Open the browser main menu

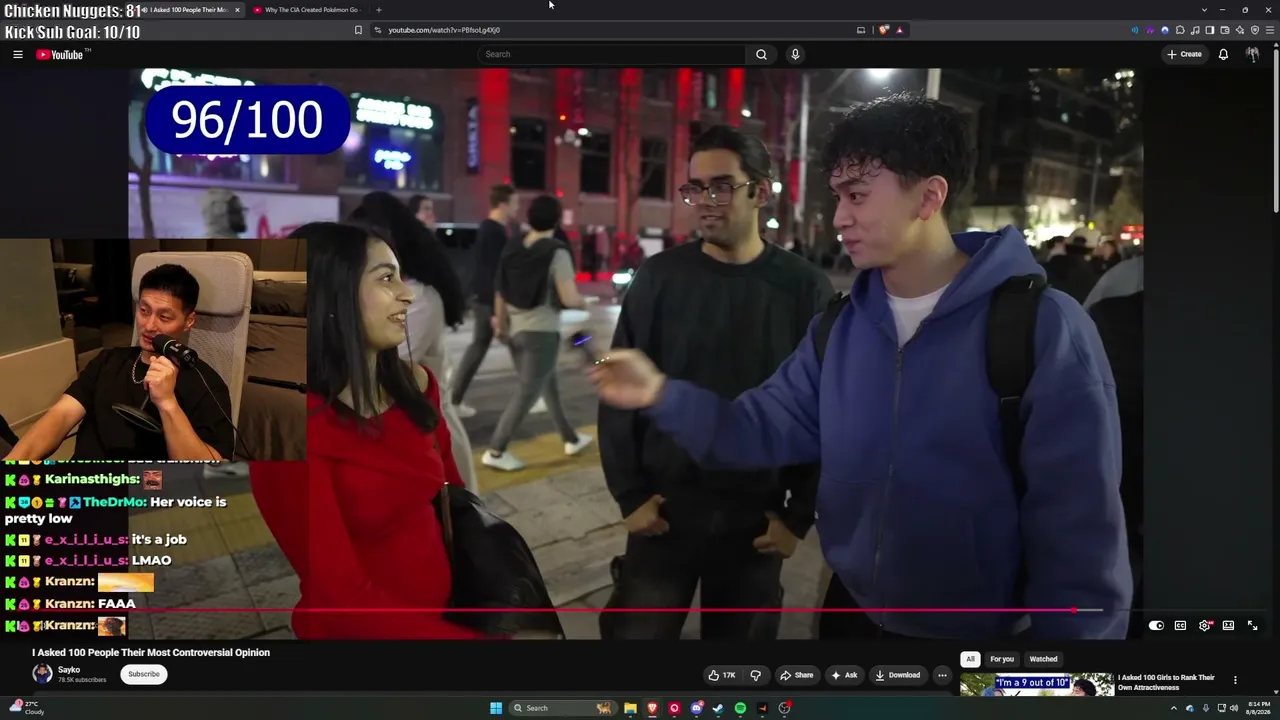(1270, 30)
